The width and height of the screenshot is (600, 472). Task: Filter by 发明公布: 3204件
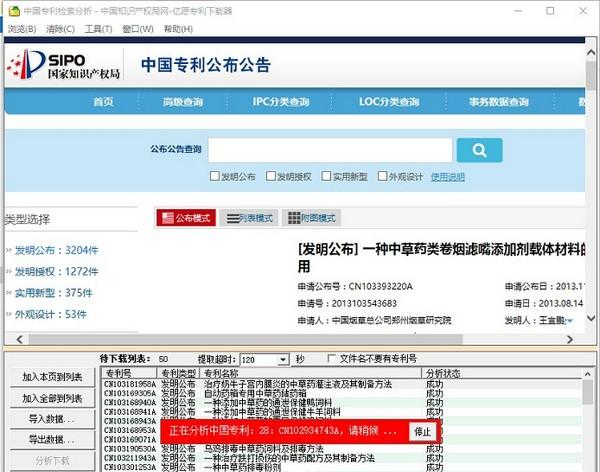(x=56, y=250)
